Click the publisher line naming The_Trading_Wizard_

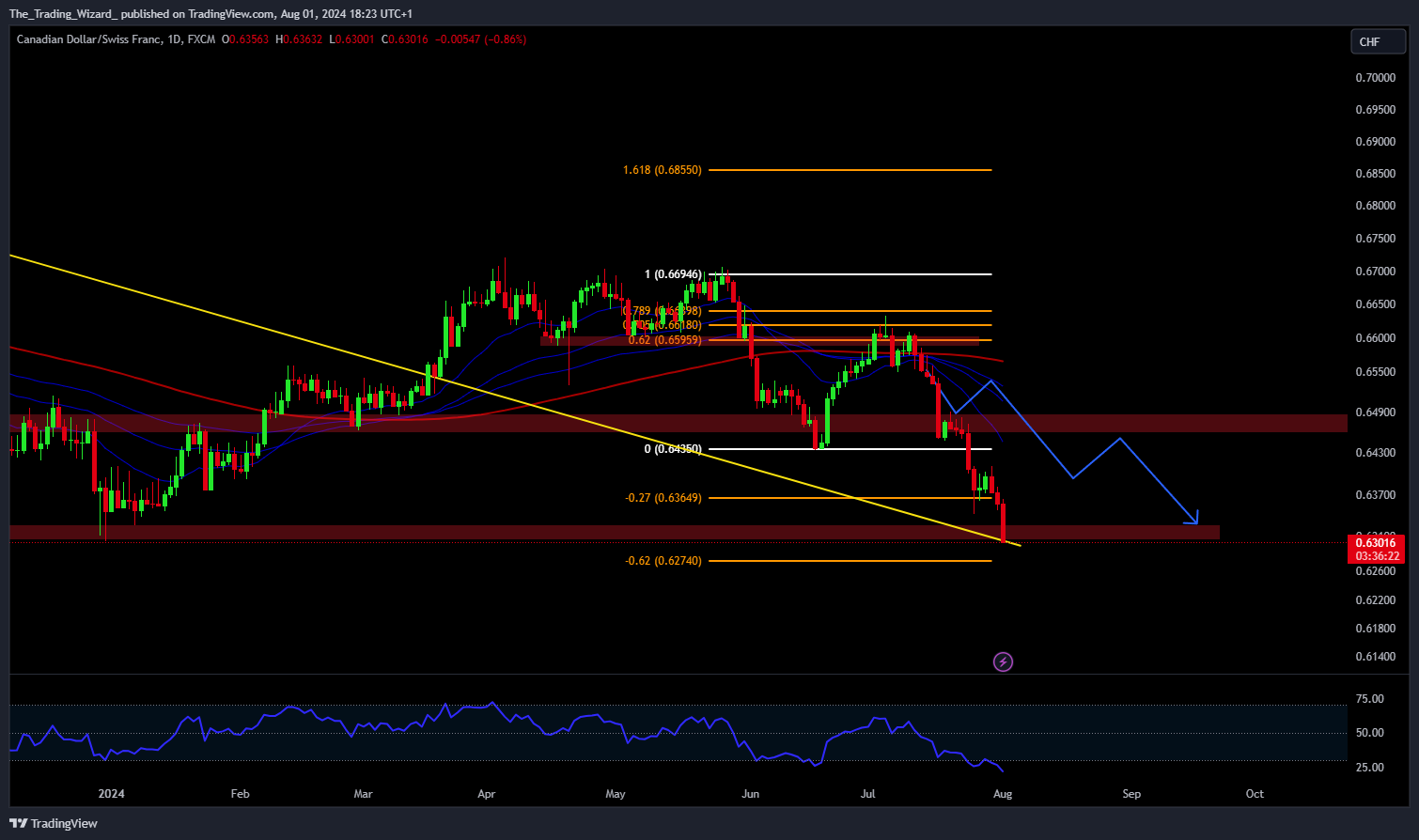pyautogui.click(x=211, y=14)
